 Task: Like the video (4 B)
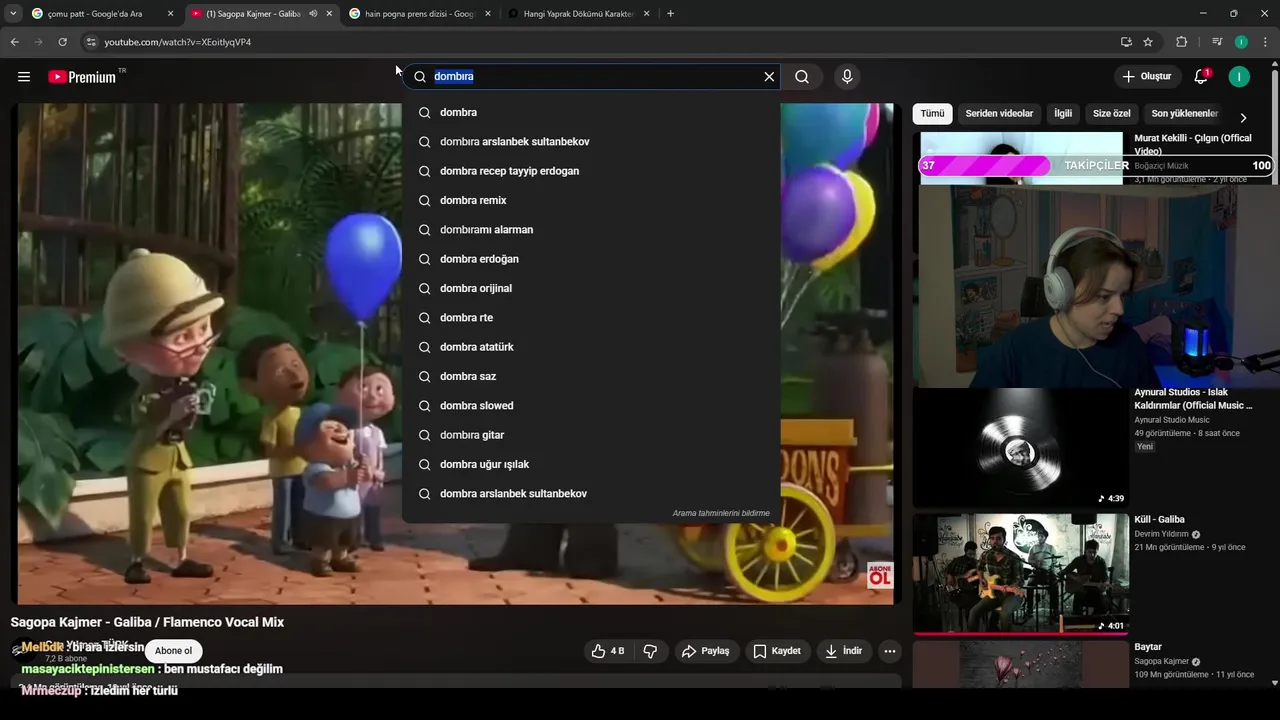pos(608,651)
